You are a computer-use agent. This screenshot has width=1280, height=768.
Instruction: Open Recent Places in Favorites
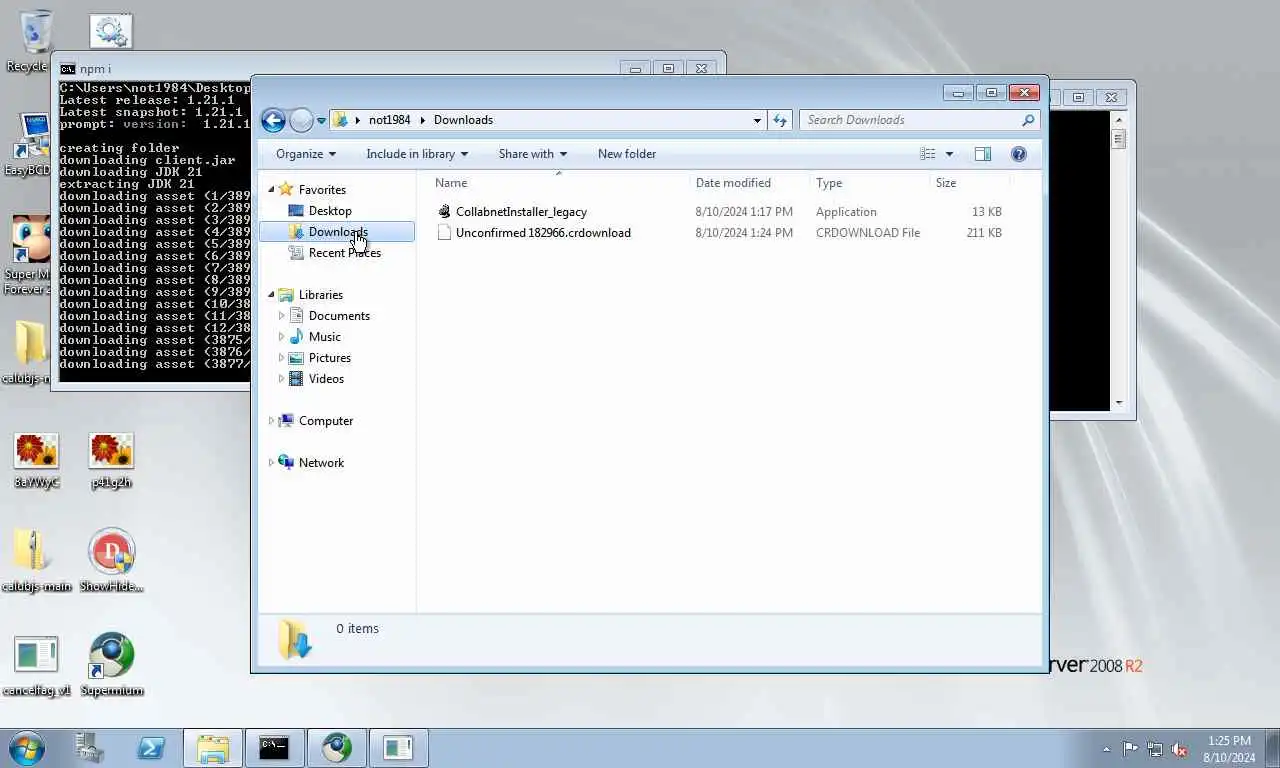[345, 253]
